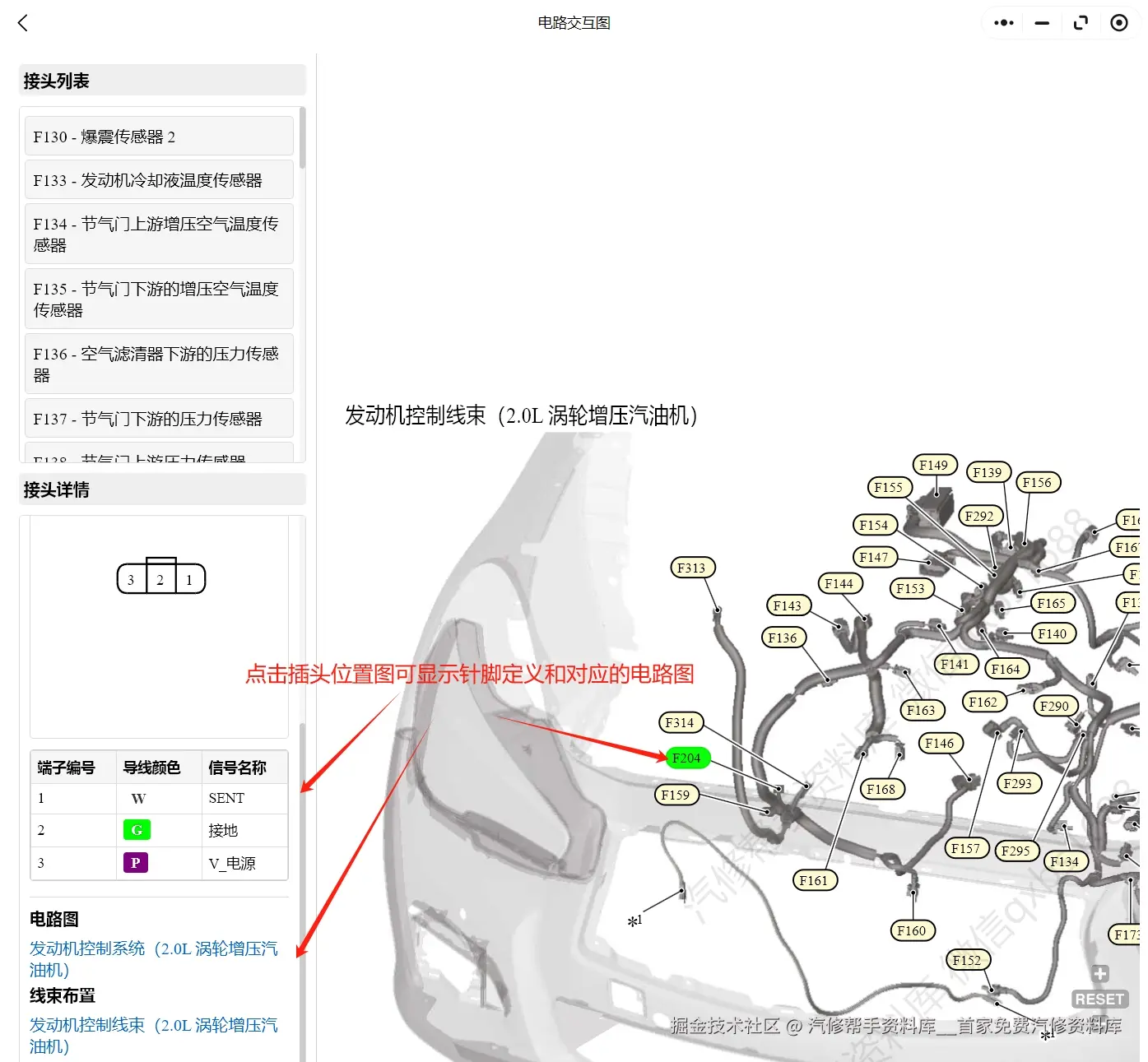Click the purple wire color swatch for pin 3
Viewport: 1148px width, 1062px height.
(x=135, y=863)
